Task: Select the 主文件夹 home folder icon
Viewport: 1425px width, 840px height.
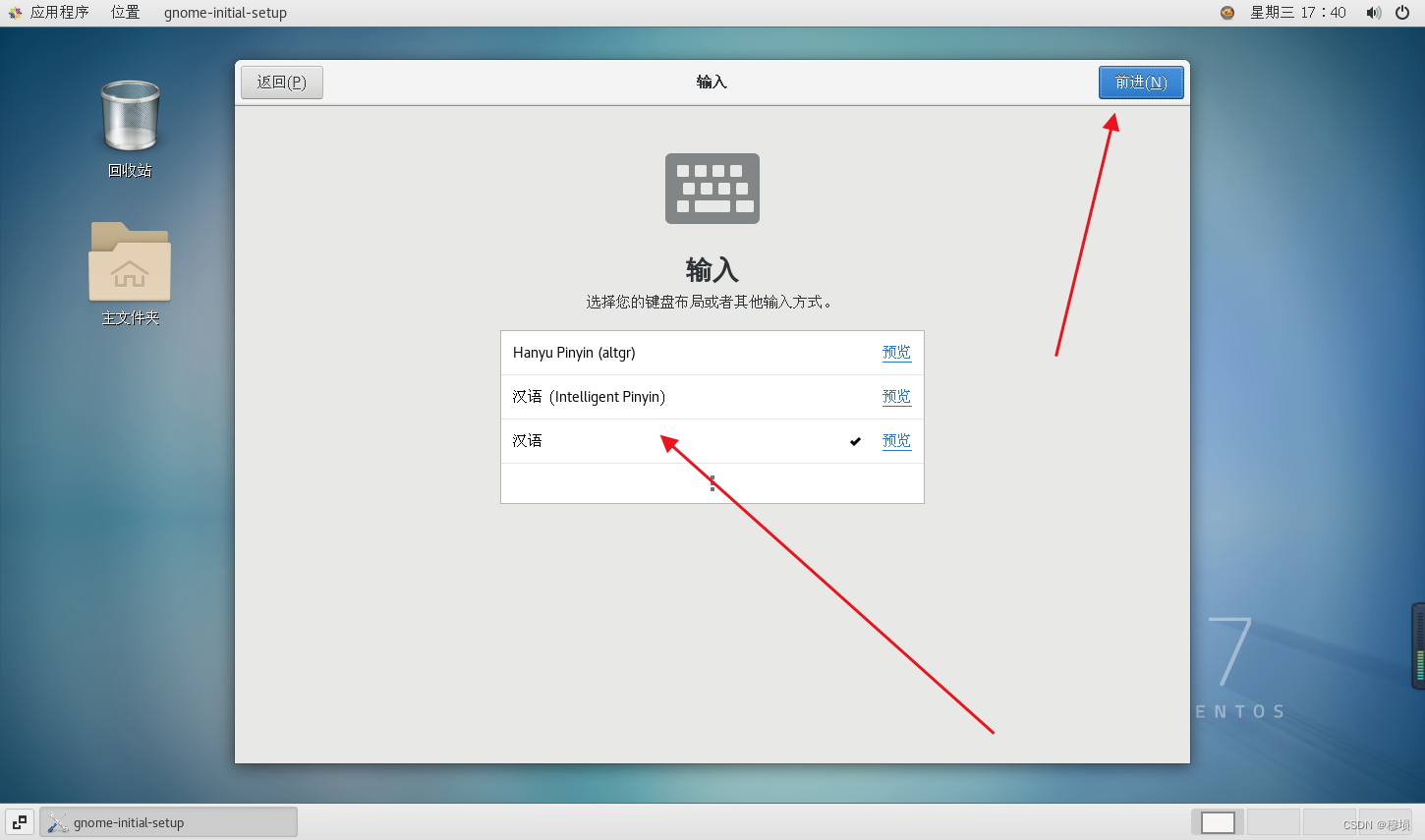Action: point(130,274)
